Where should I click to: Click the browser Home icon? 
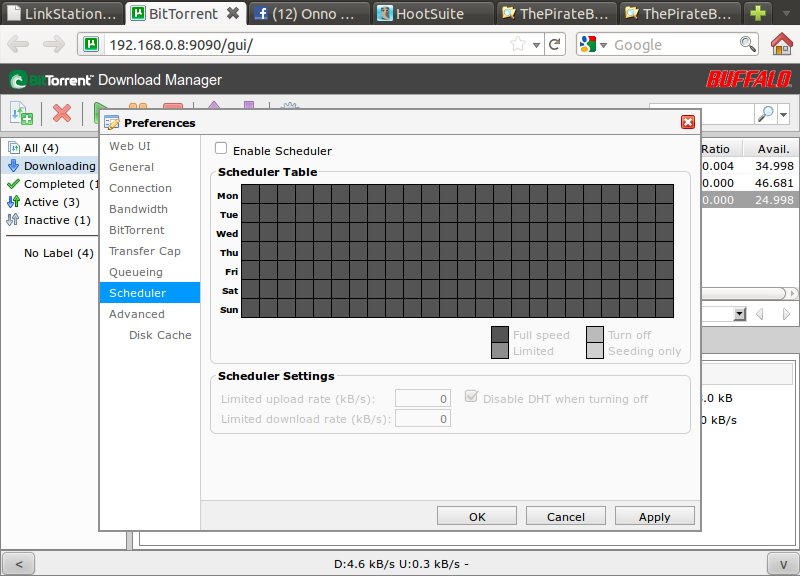tap(782, 45)
